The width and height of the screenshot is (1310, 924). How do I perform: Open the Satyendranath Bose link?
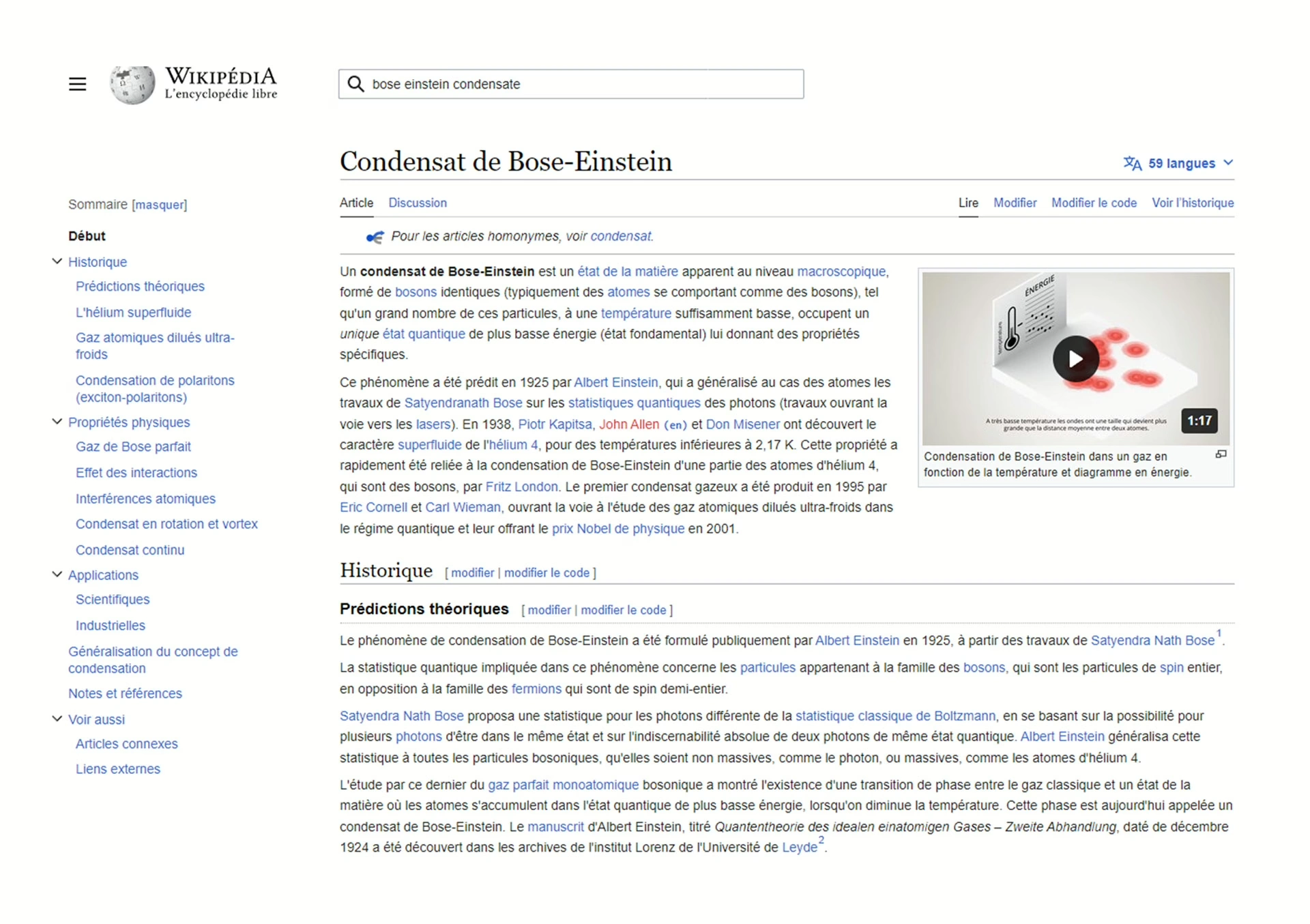pos(463,403)
